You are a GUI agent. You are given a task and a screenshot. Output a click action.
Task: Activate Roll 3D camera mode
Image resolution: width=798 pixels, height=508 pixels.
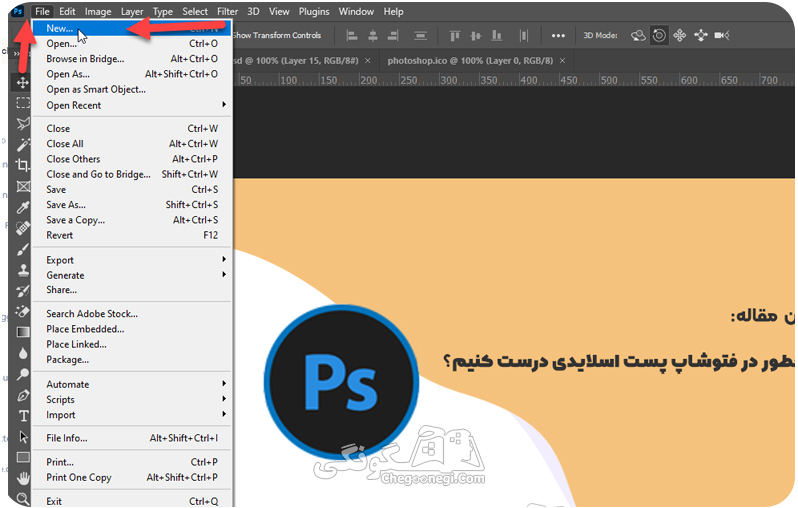(x=659, y=35)
